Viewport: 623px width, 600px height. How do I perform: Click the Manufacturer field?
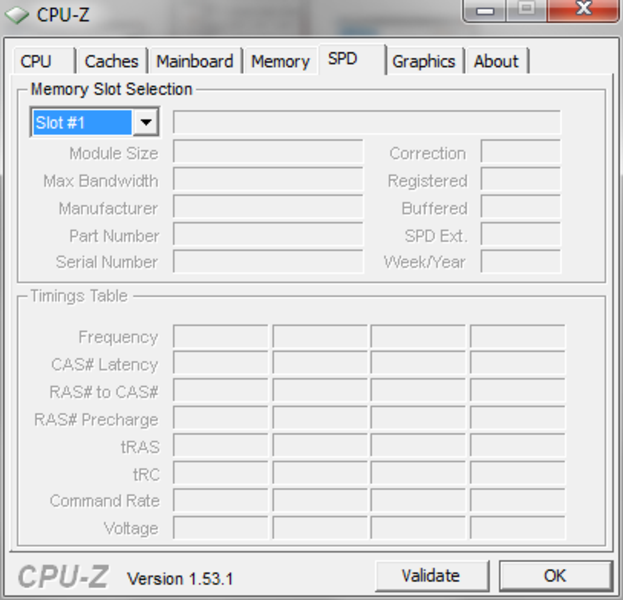pyautogui.click(x=268, y=206)
